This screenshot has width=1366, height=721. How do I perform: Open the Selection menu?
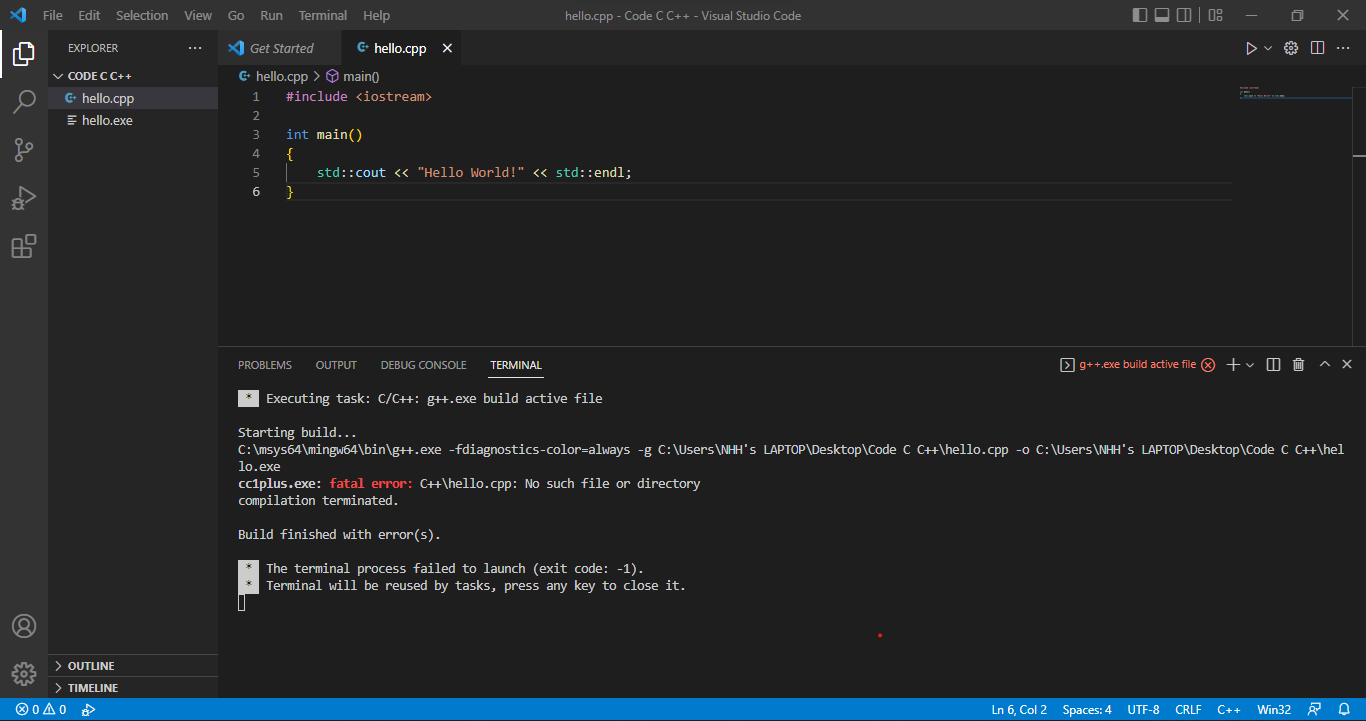pos(142,15)
